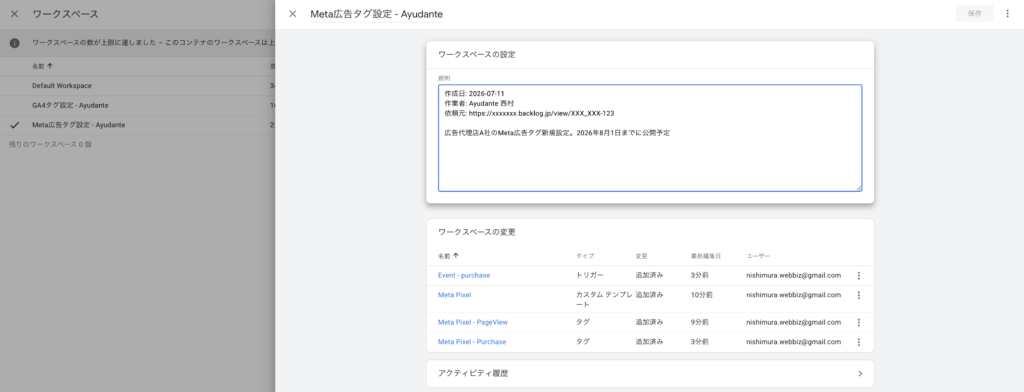Click the 追加済み status for Meta Pixel - Purchase
1024x392 pixels.
pos(649,342)
